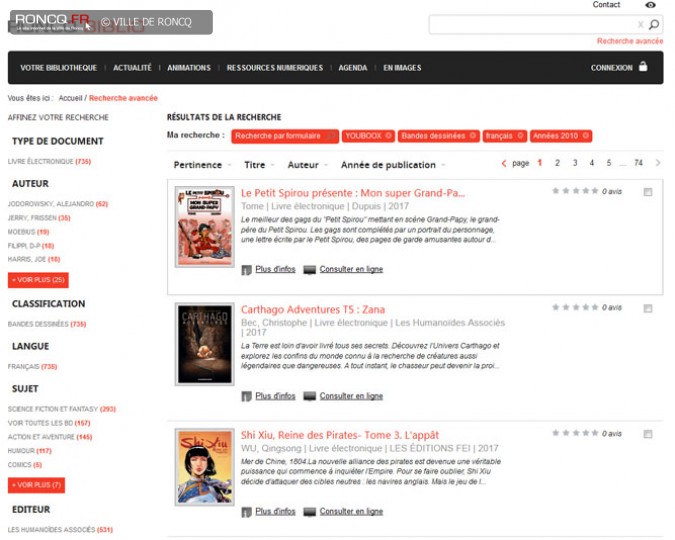The width and height of the screenshot is (675, 540).
Task: Filter by editor Les Humanoïdes Associés (531)
Action: pos(60,529)
